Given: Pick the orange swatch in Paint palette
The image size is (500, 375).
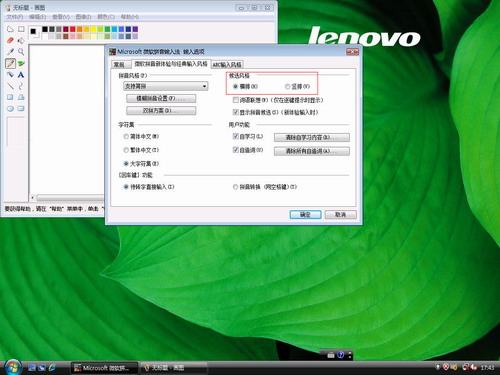Looking at the screenshot, I should (x=79, y=29).
